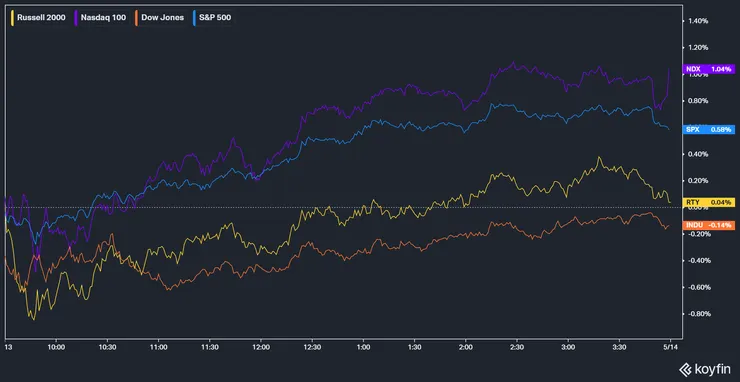
Task: Click the orange Dow Jones legend color bar
Action: [x=136, y=18]
